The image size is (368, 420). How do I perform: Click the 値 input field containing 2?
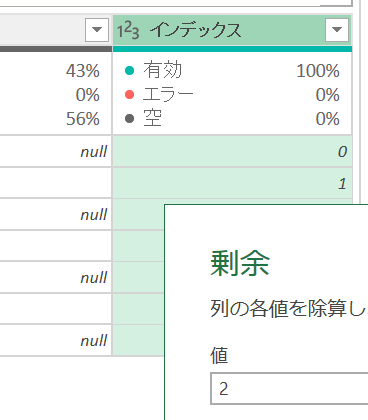click(289, 389)
